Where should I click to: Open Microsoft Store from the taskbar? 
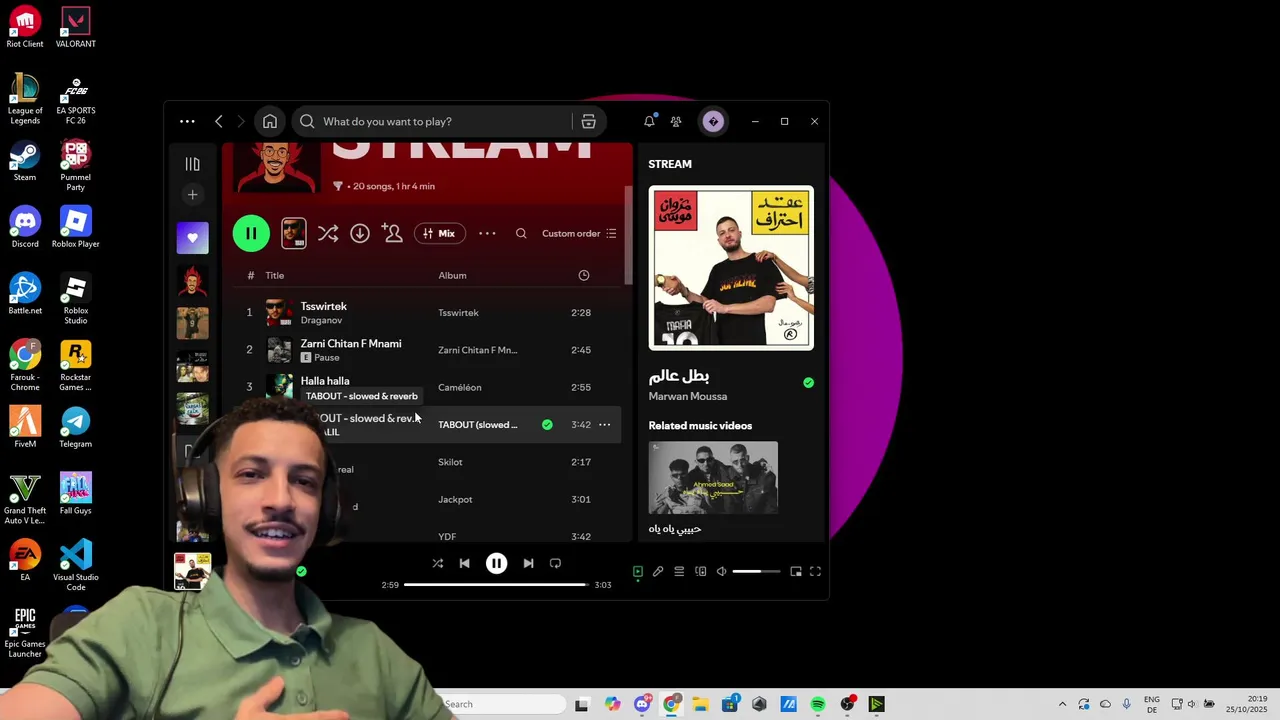[x=730, y=704]
